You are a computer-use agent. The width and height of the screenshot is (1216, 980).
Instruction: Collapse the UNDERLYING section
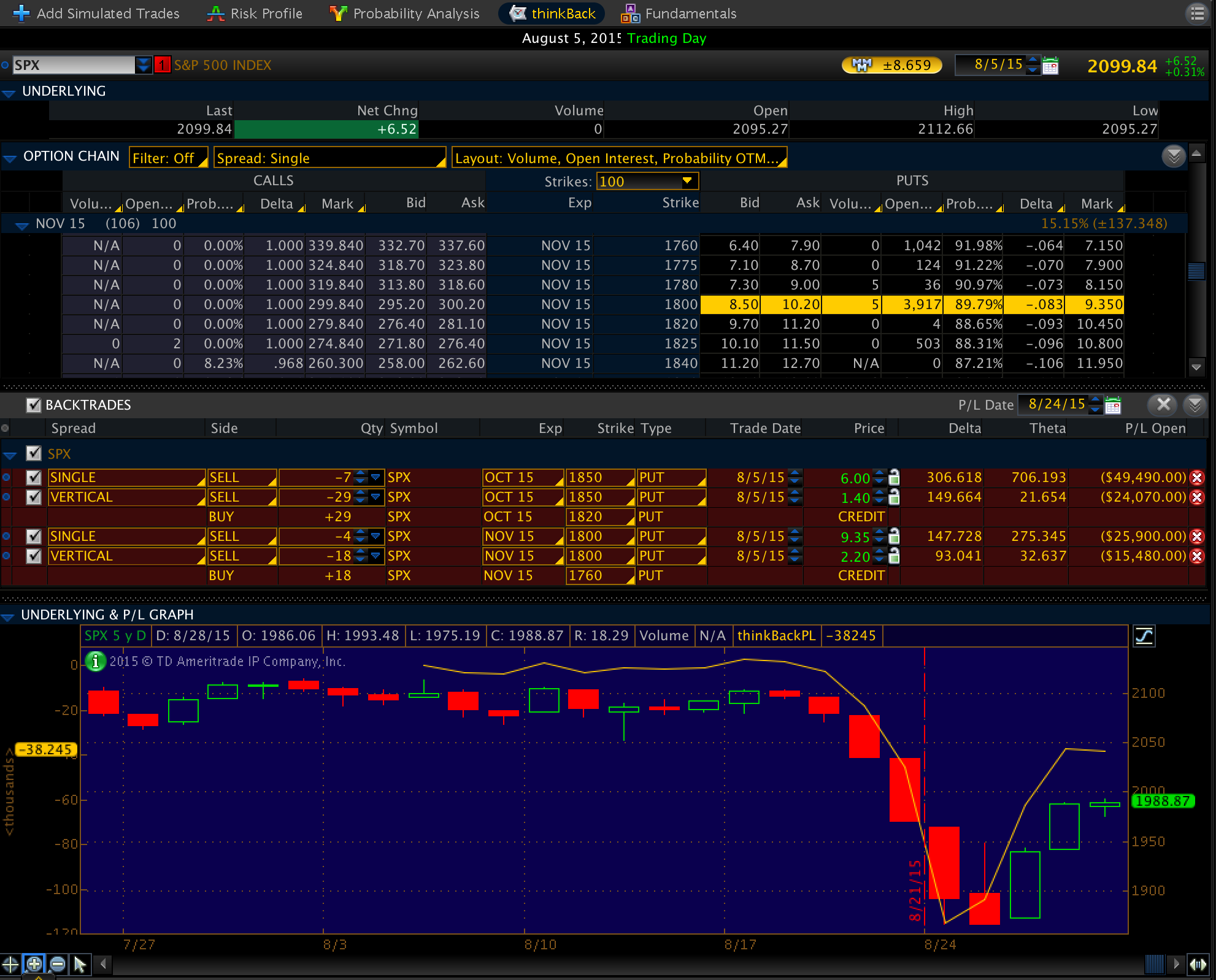(x=9, y=93)
